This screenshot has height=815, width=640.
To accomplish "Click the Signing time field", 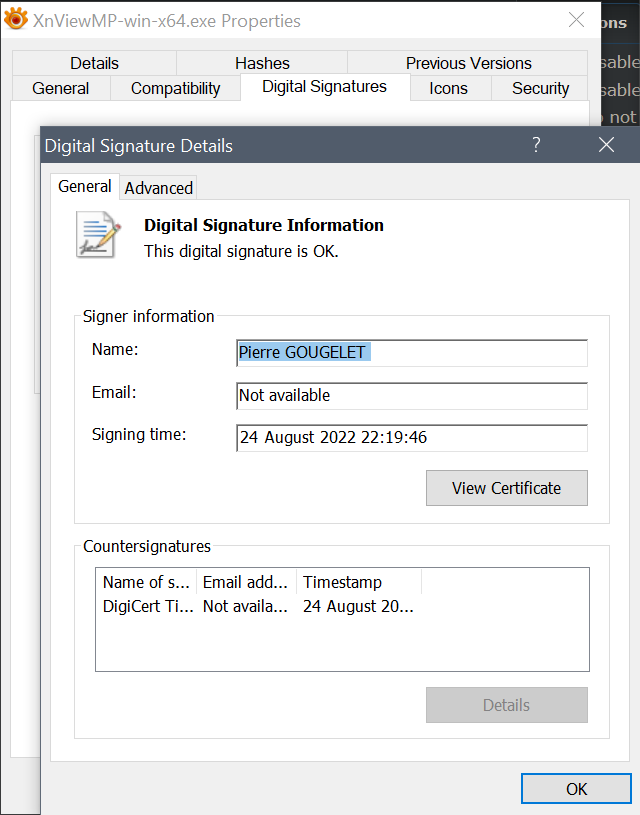I will point(411,438).
